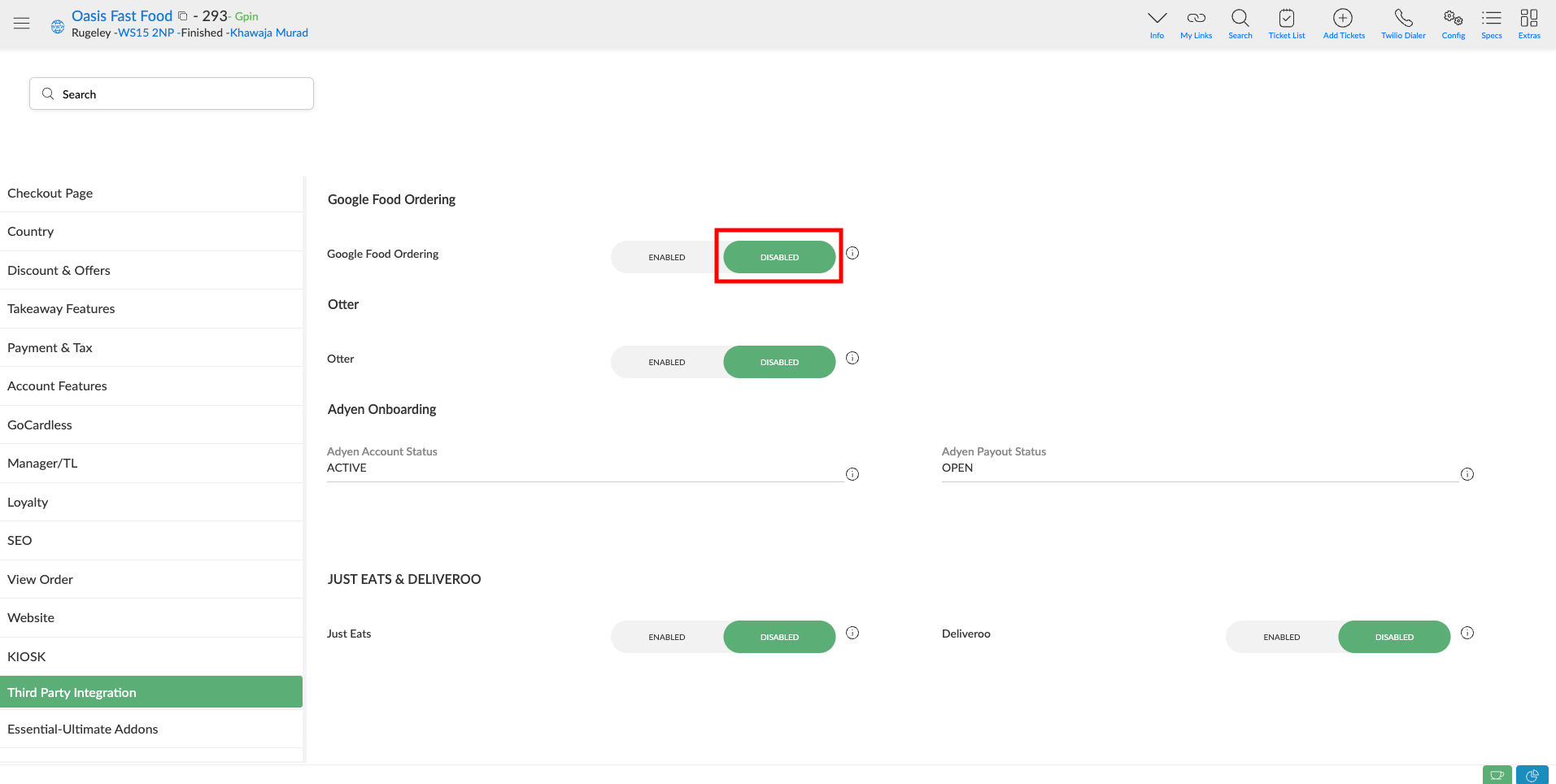
Task: Show the info tooltip for Just Eats
Action: pos(852,633)
